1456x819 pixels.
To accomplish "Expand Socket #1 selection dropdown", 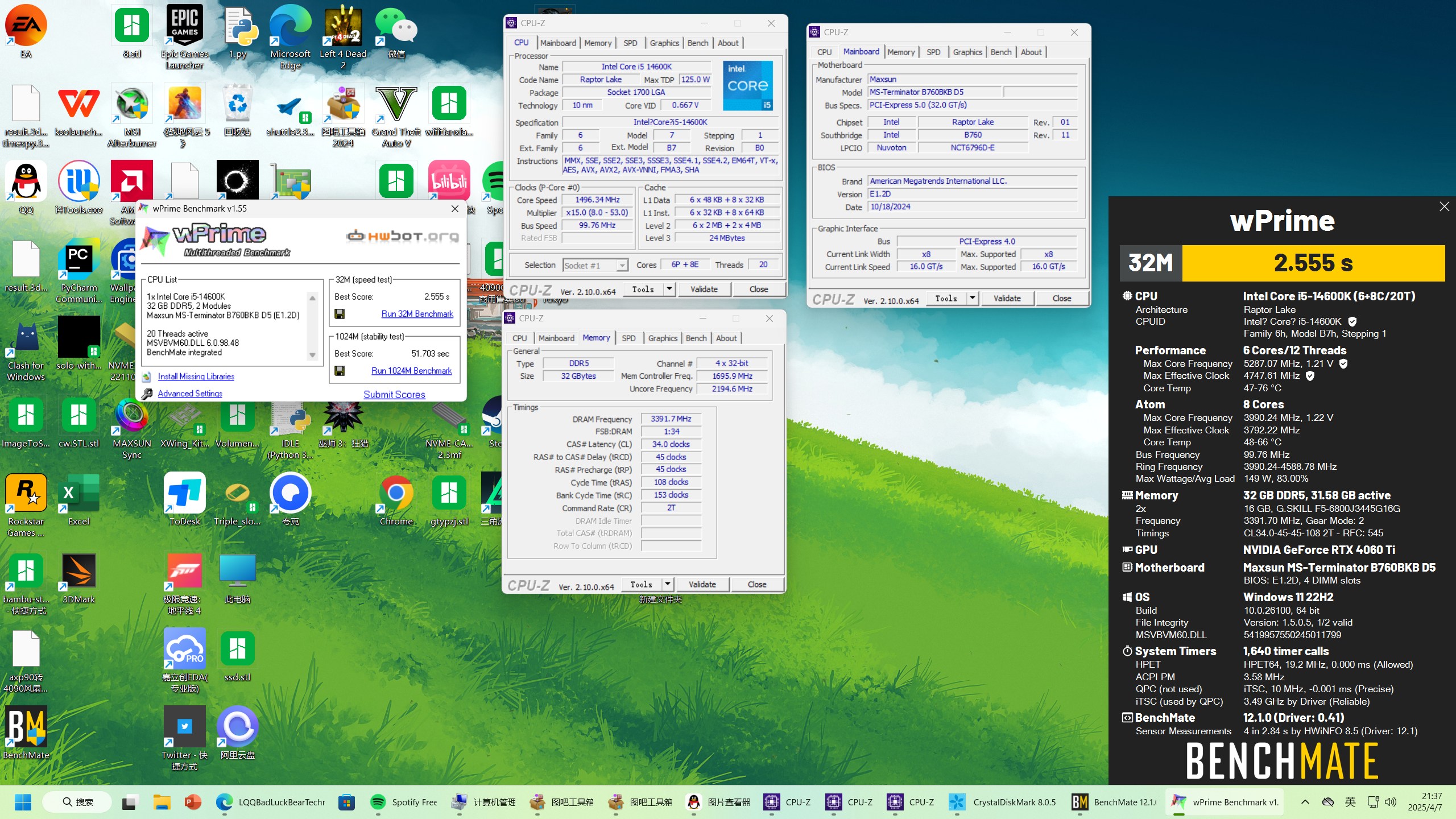I will click(x=622, y=266).
